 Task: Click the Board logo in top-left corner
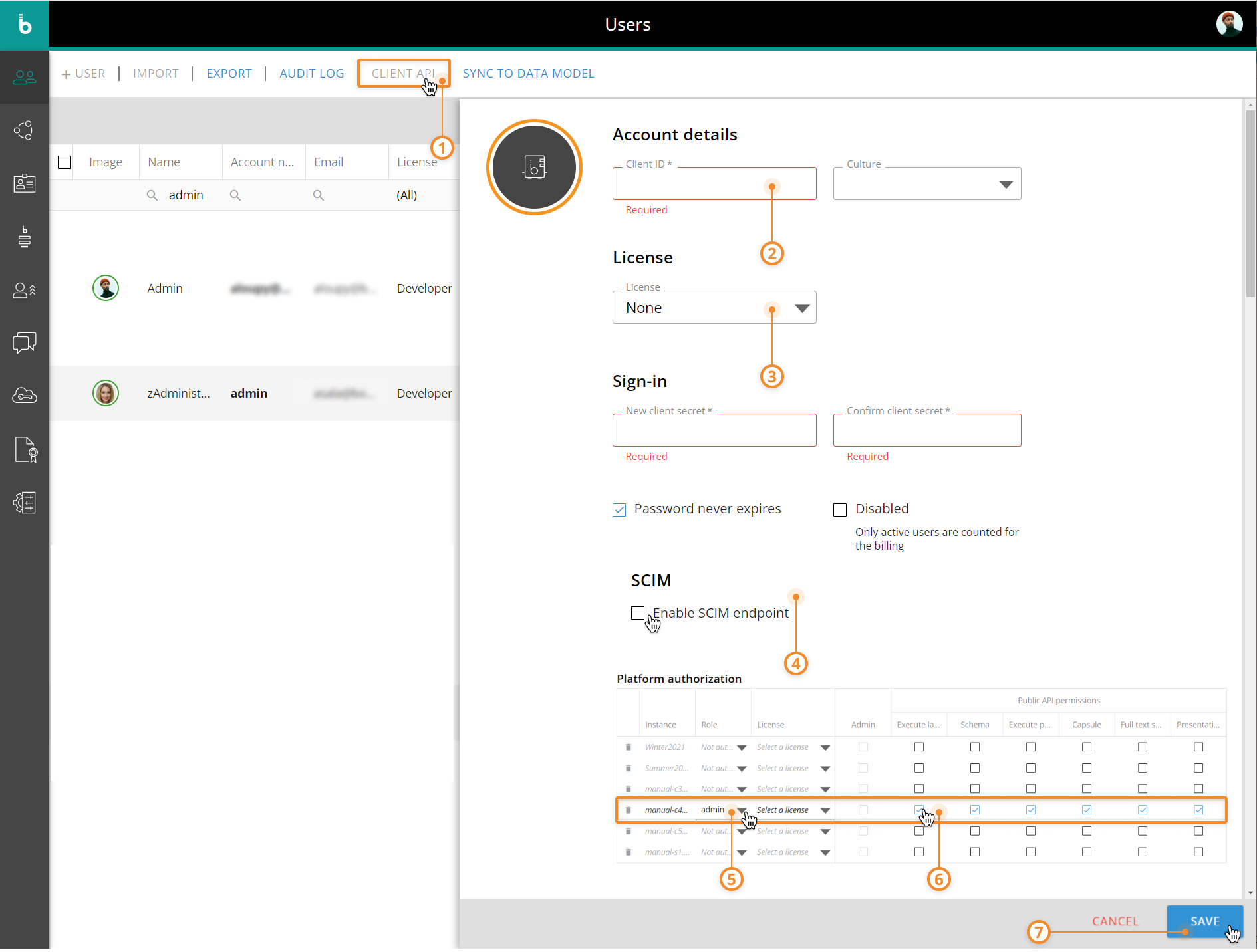click(25, 25)
